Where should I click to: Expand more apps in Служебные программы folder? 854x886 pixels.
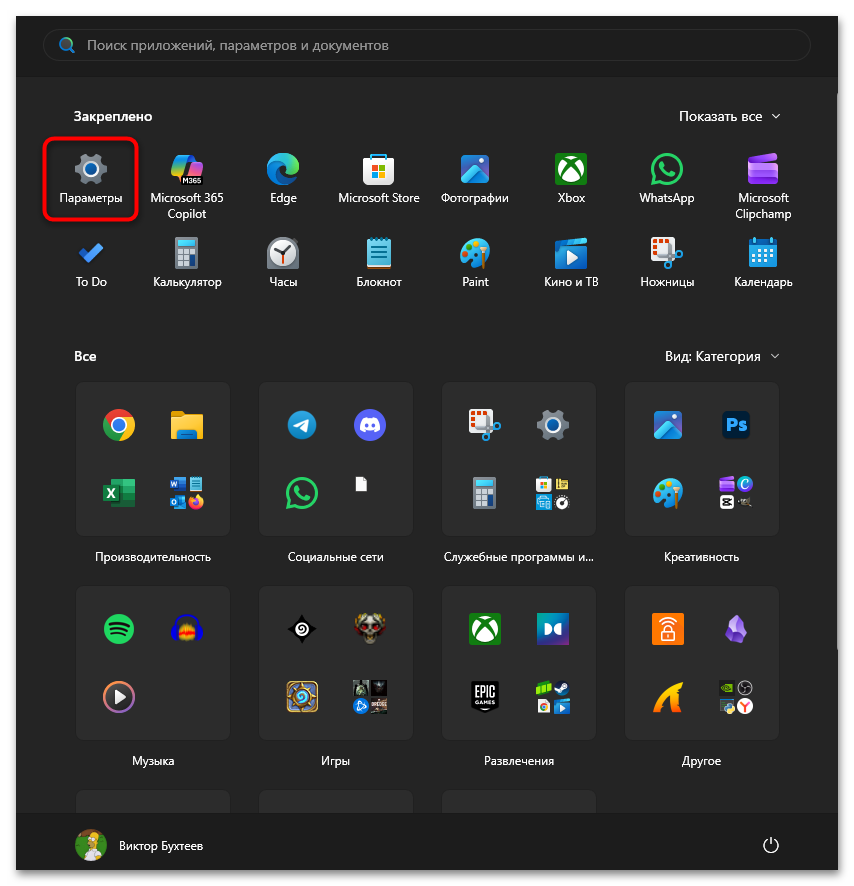click(x=553, y=493)
